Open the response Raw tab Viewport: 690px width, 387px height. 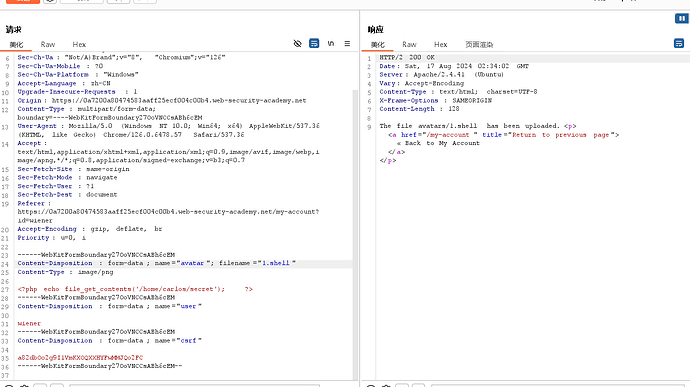click(x=409, y=44)
